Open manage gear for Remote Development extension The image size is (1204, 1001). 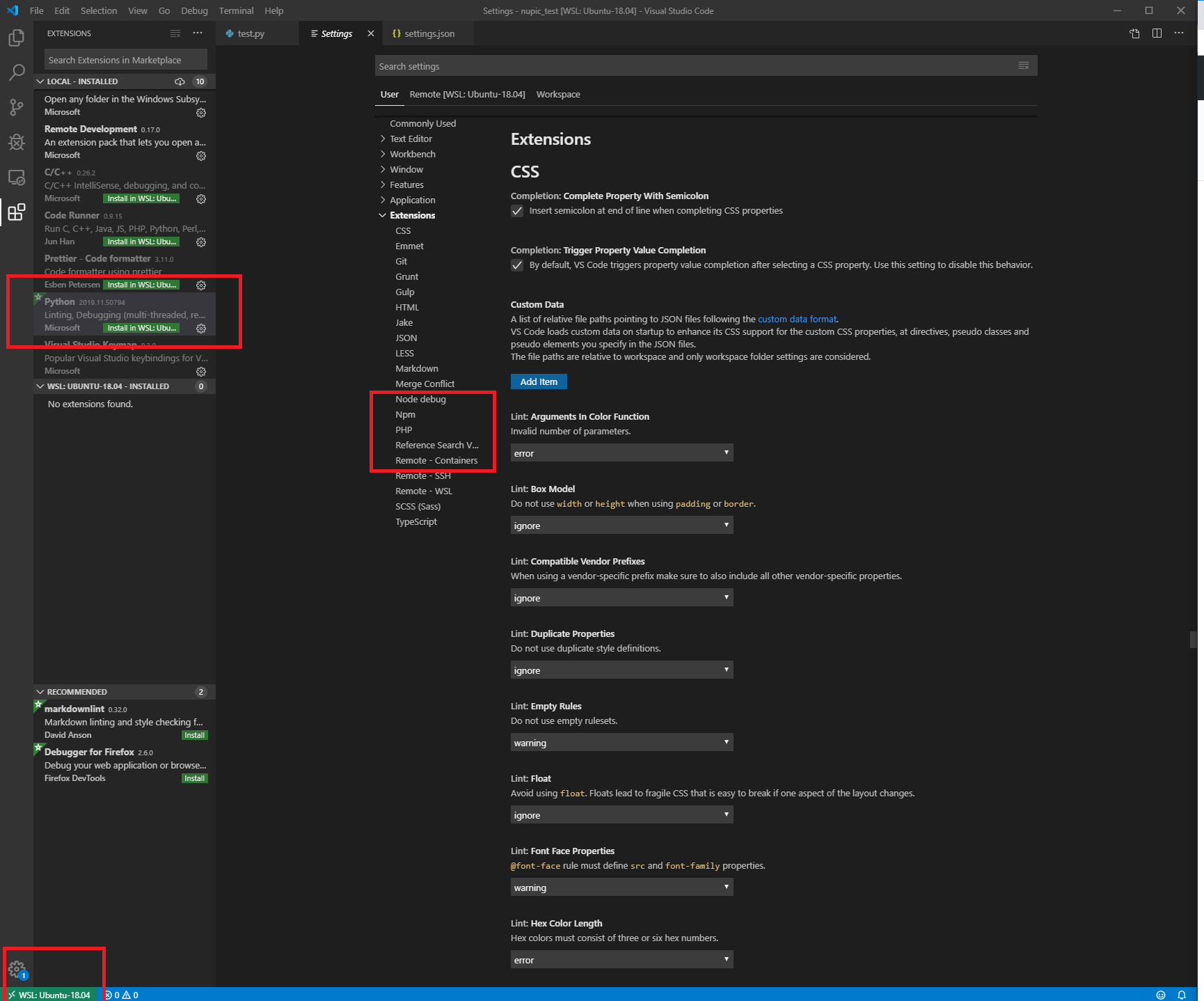(201, 156)
